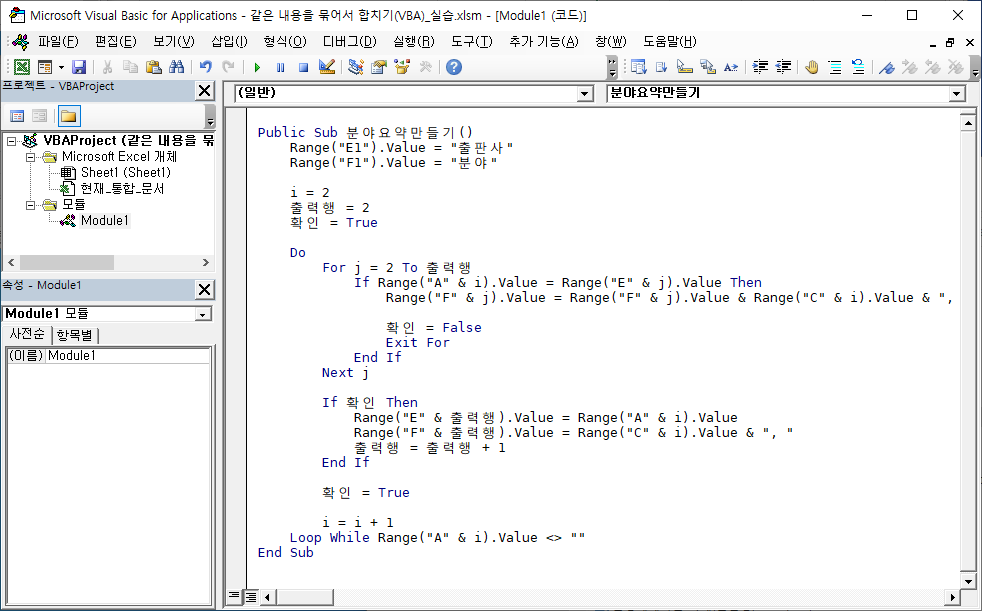Comment out code via Comment Block icon
This screenshot has width=982, height=611.
pyautogui.click(x=834, y=67)
